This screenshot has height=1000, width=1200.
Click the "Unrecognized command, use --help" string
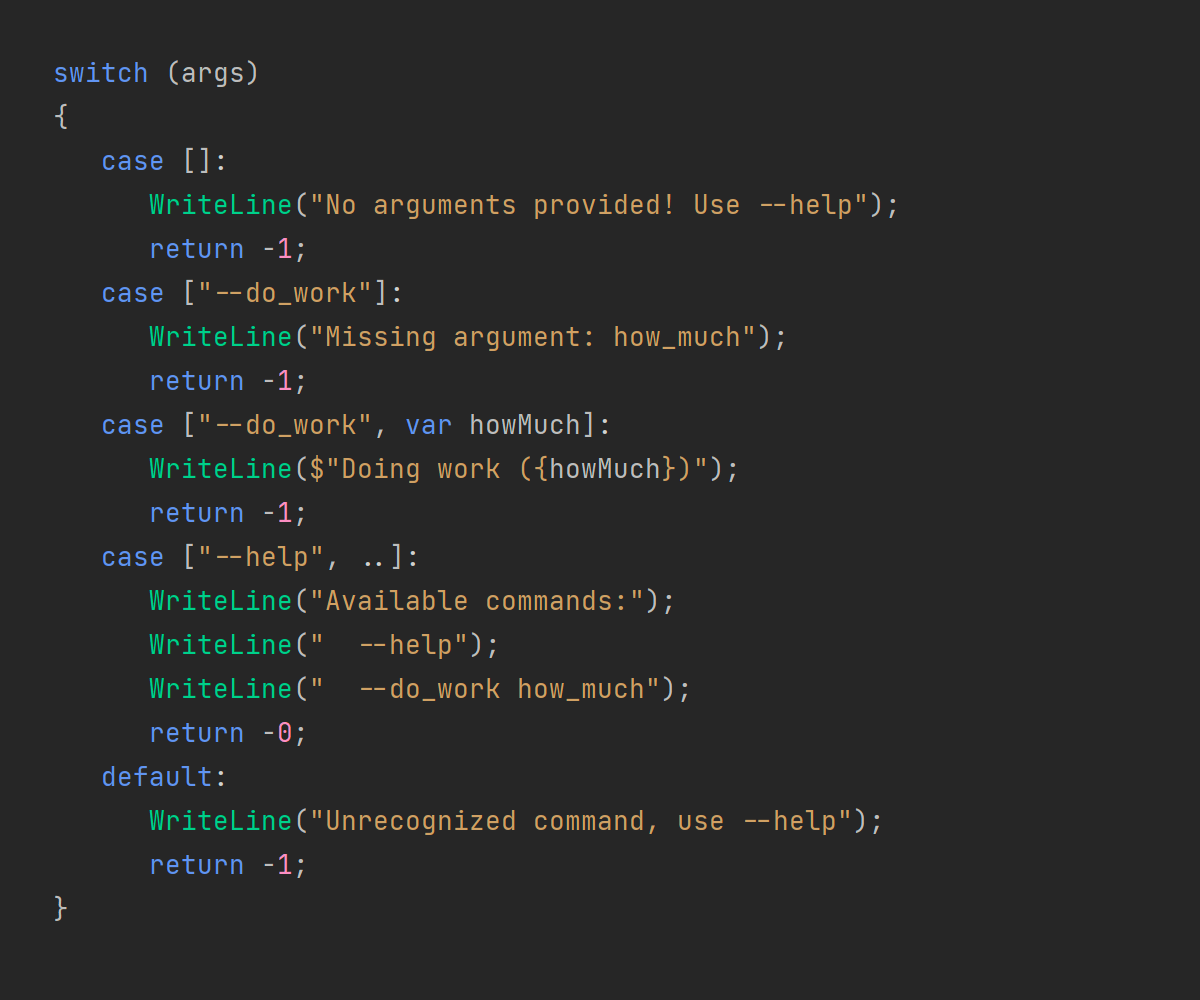click(580, 821)
